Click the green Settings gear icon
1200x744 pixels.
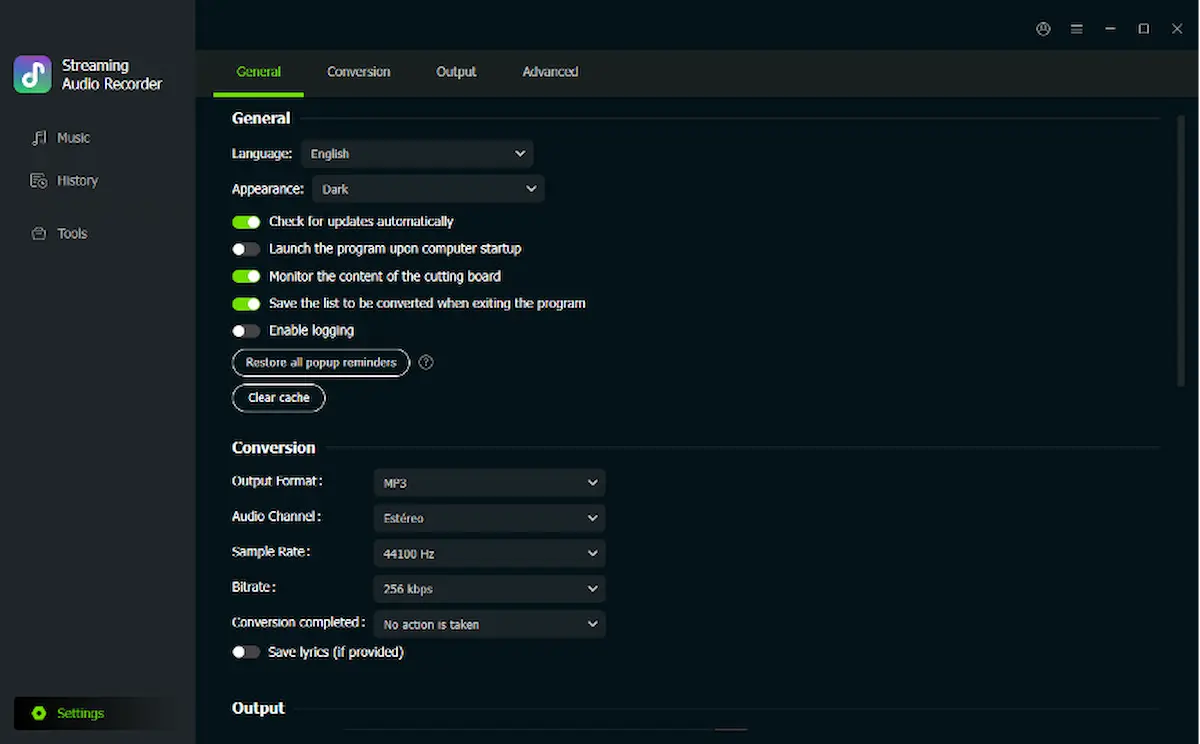(x=39, y=713)
